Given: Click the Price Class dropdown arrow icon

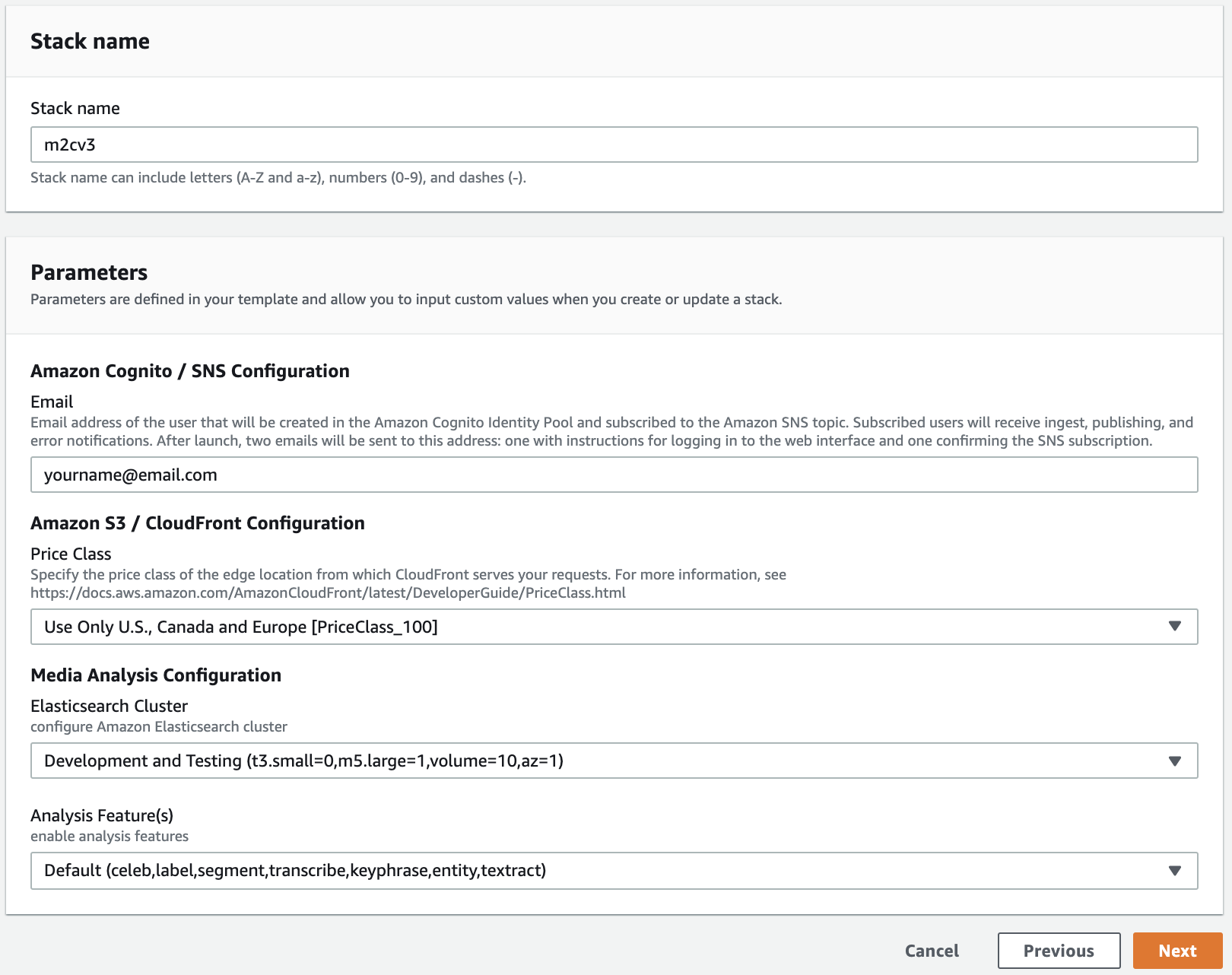Looking at the screenshot, I should click(x=1175, y=626).
